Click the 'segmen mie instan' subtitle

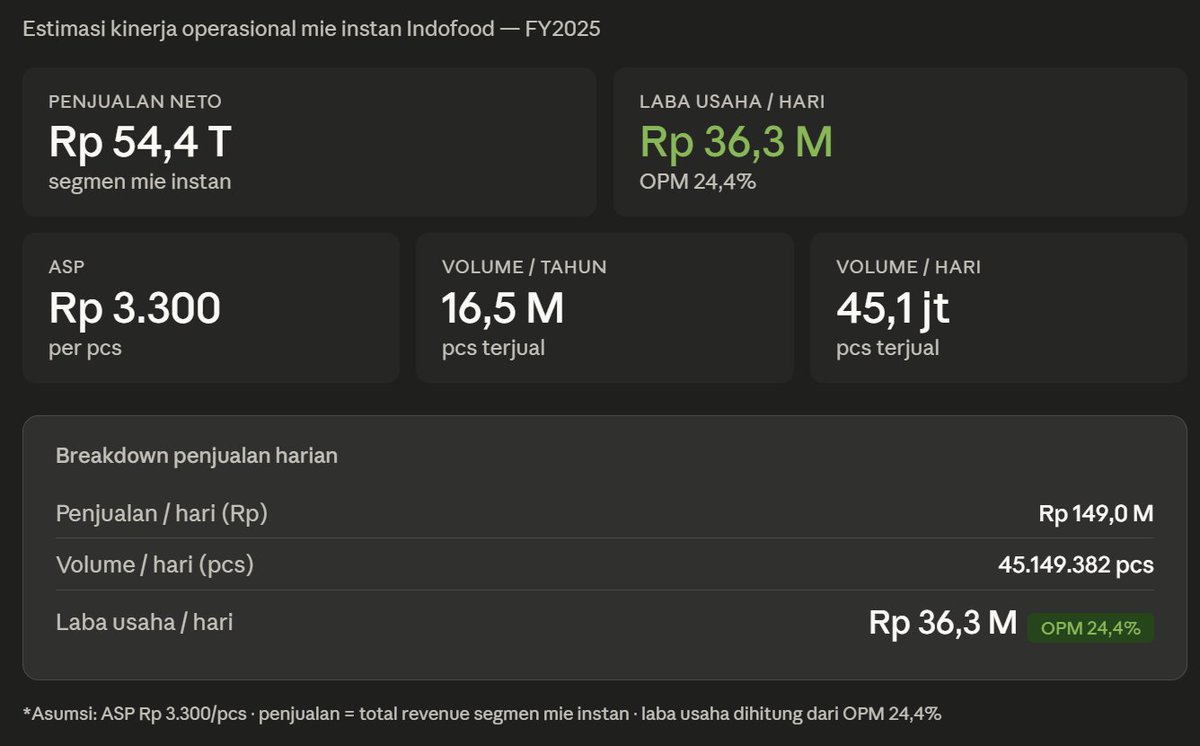140,181
